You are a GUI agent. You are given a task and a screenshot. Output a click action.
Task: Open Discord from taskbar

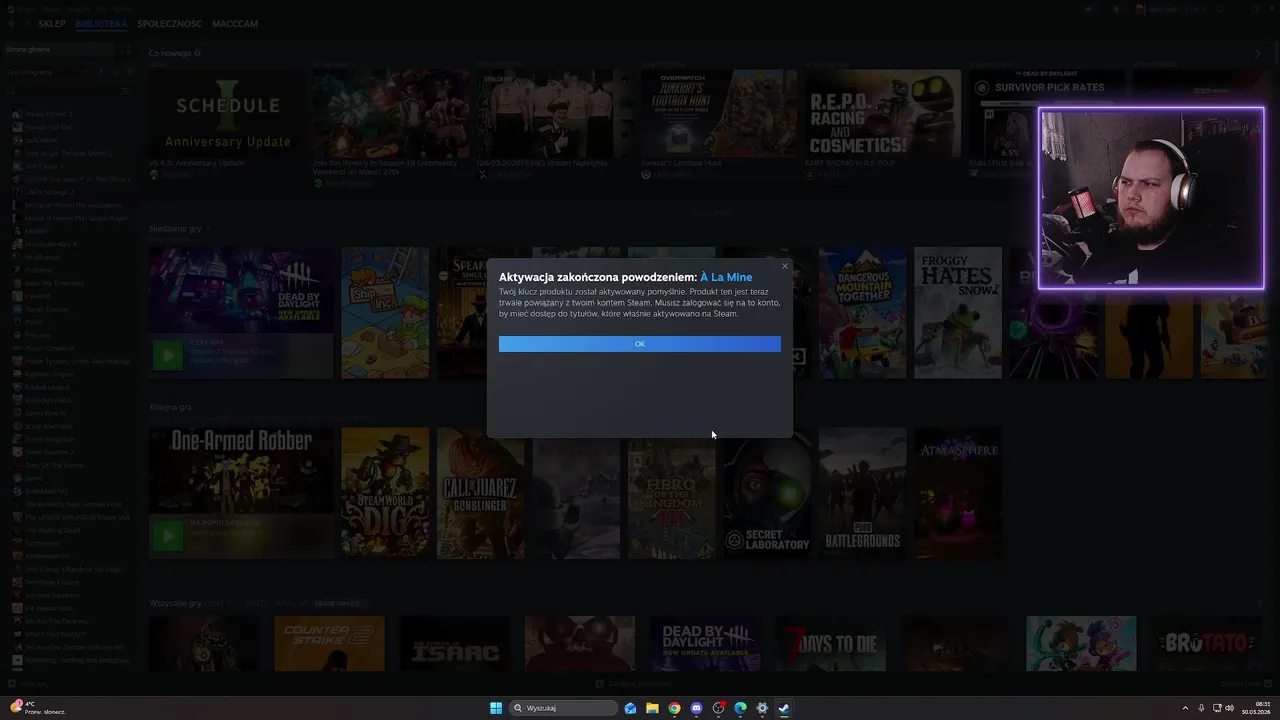pos(696,708)
